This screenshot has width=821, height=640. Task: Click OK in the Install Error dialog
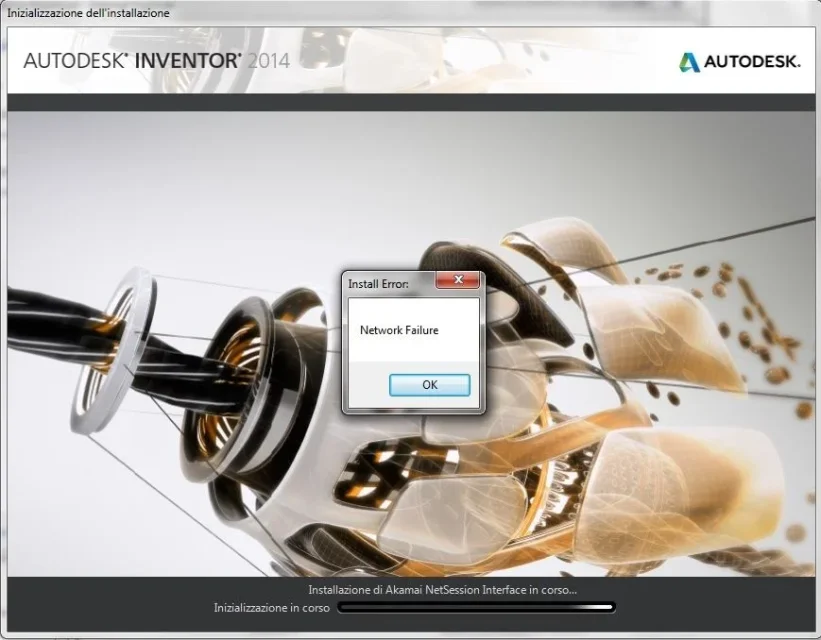[x=429, y=385]
